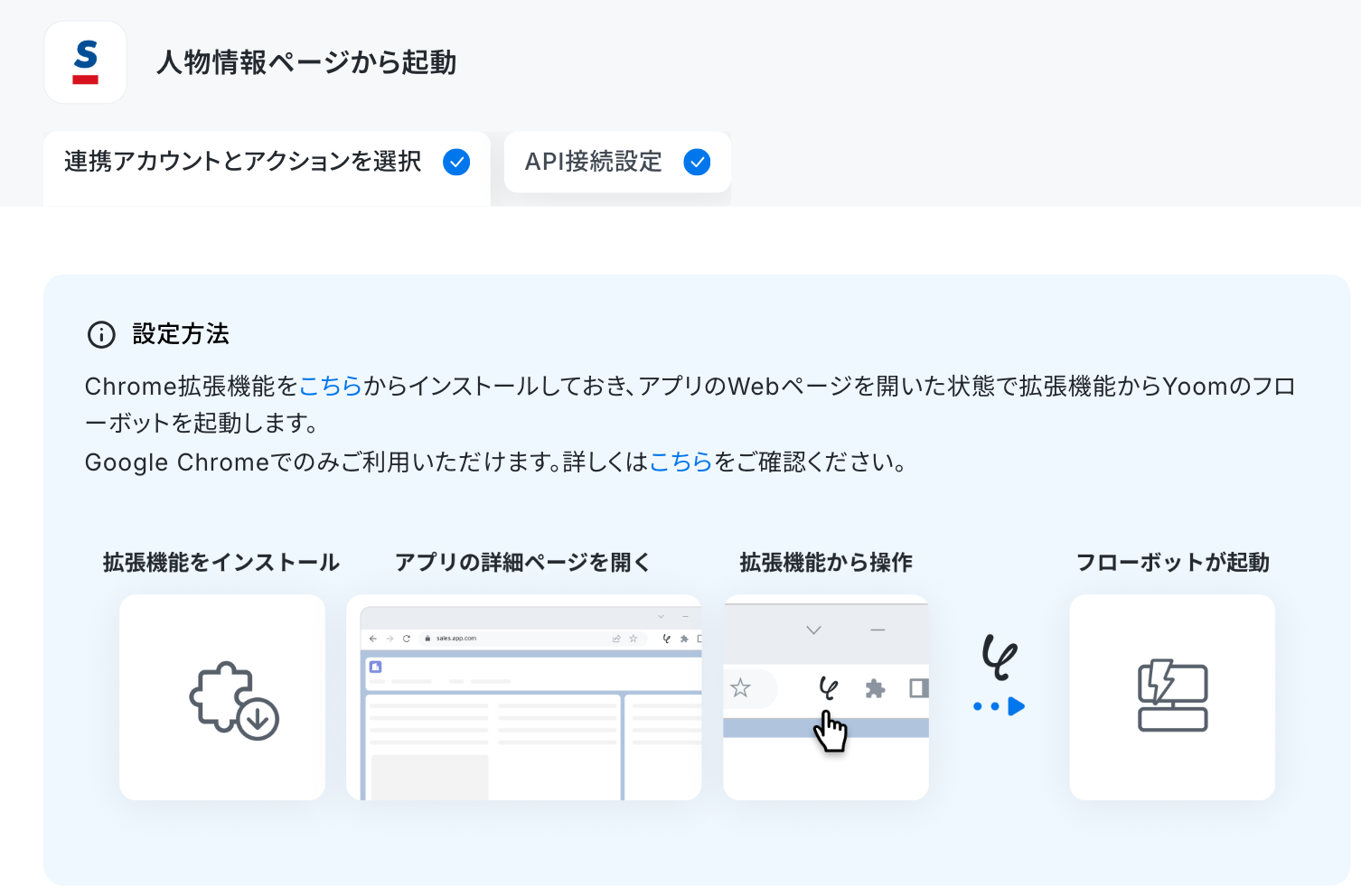
Task: Click the Sansan app logo icon
Action: coord(86,62)
